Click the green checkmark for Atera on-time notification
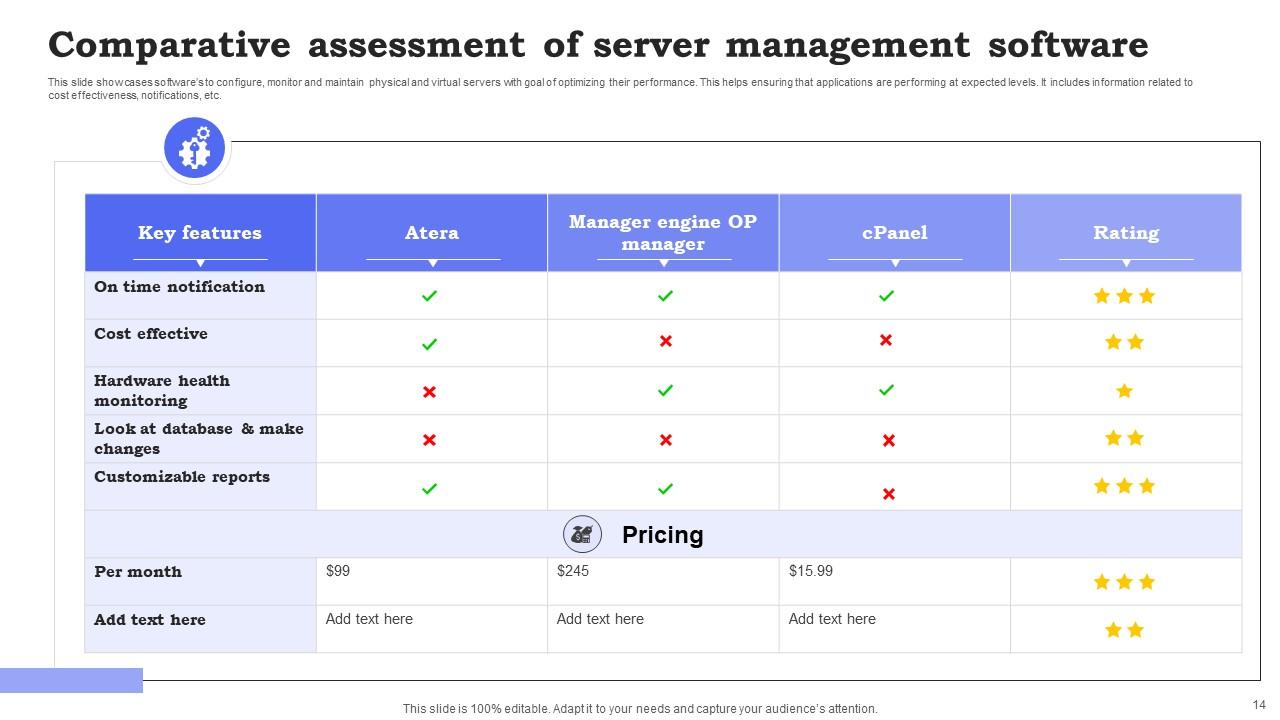This screenshot has height=720, width=1280. click(x=430, y=295)
